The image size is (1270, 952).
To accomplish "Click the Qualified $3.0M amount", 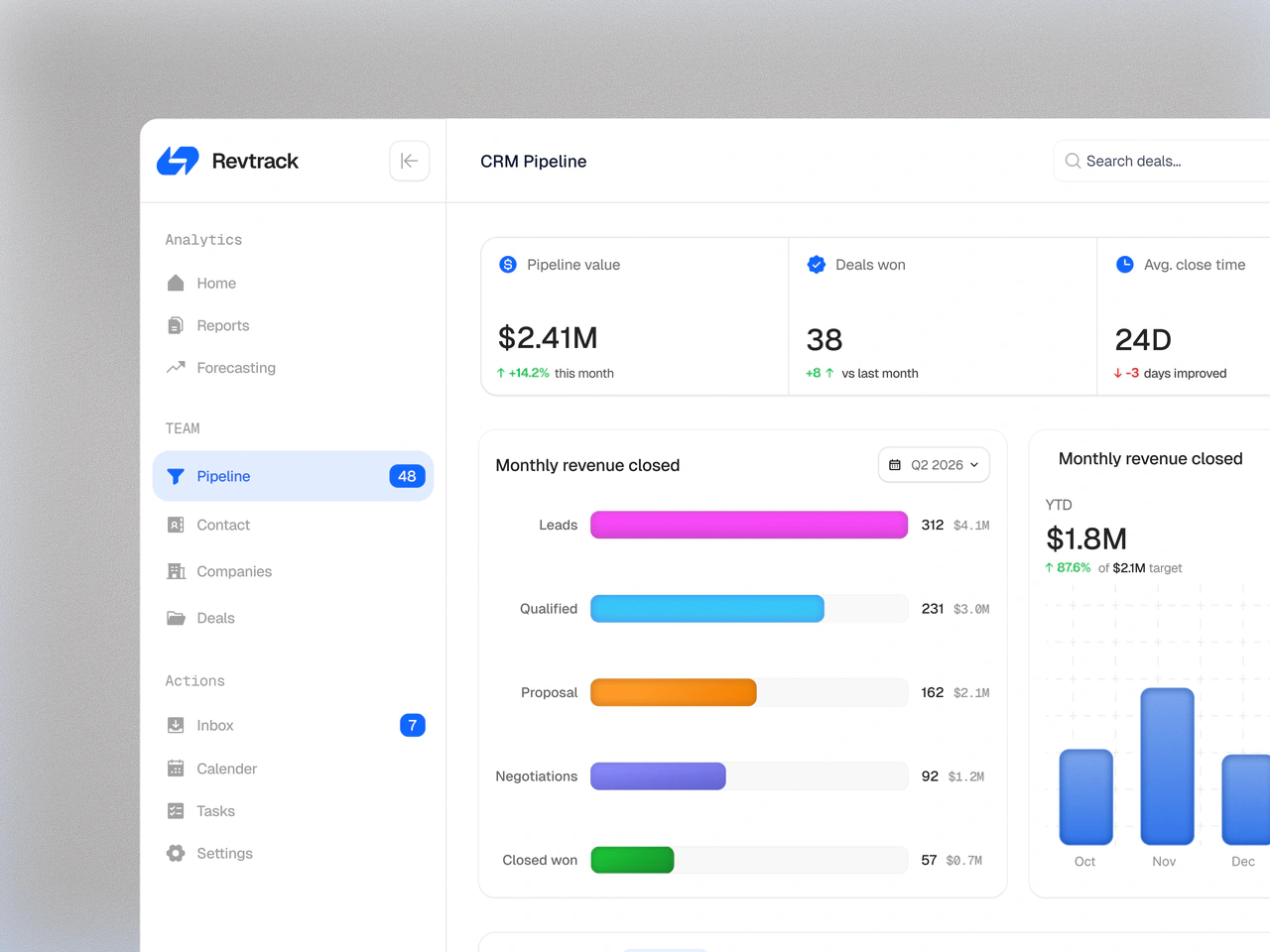I will [x=971, y=609].
